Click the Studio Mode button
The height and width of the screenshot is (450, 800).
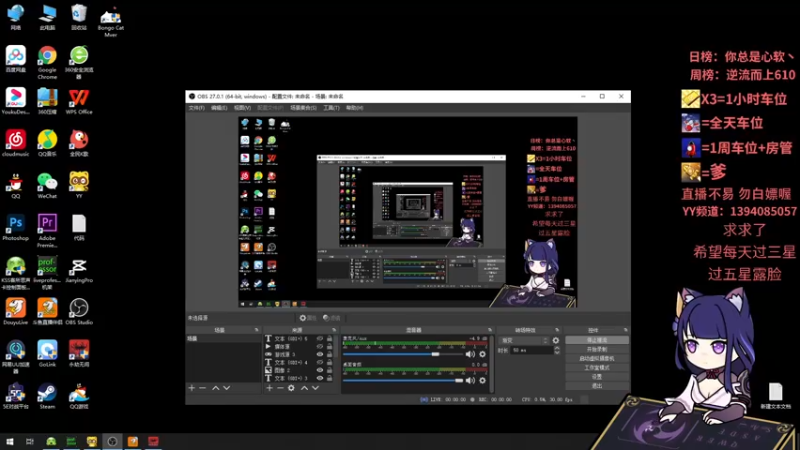coord(597,367)
